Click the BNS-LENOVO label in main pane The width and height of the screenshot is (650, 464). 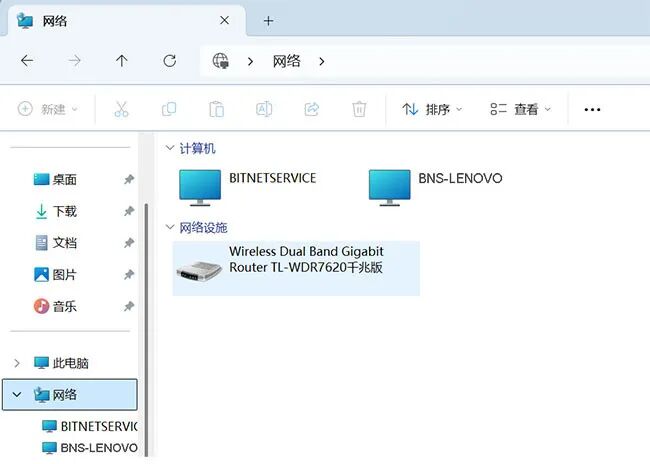[x=460, y=178]
